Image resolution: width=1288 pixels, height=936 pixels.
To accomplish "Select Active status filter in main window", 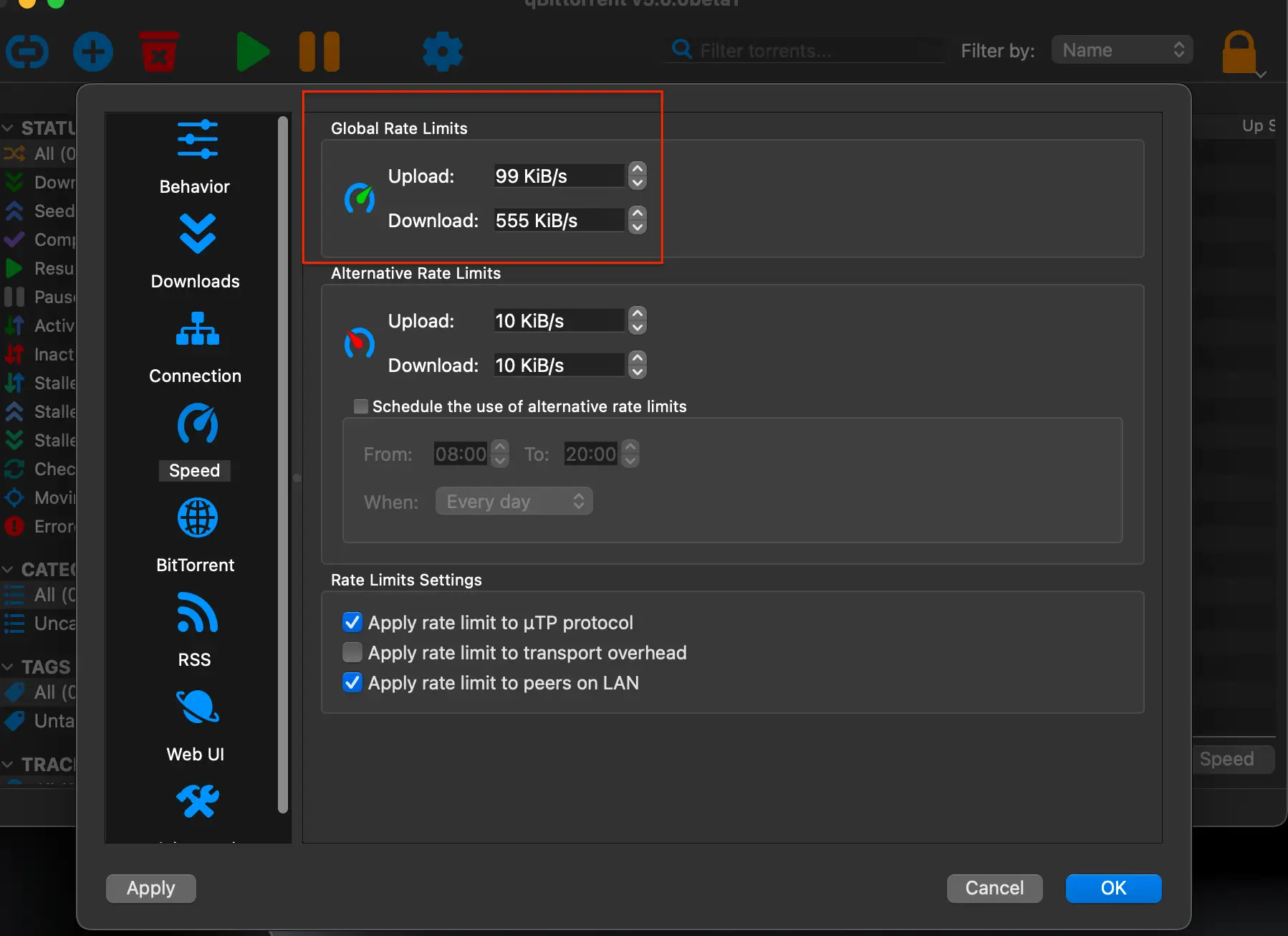I will click(x=39, y=325).
